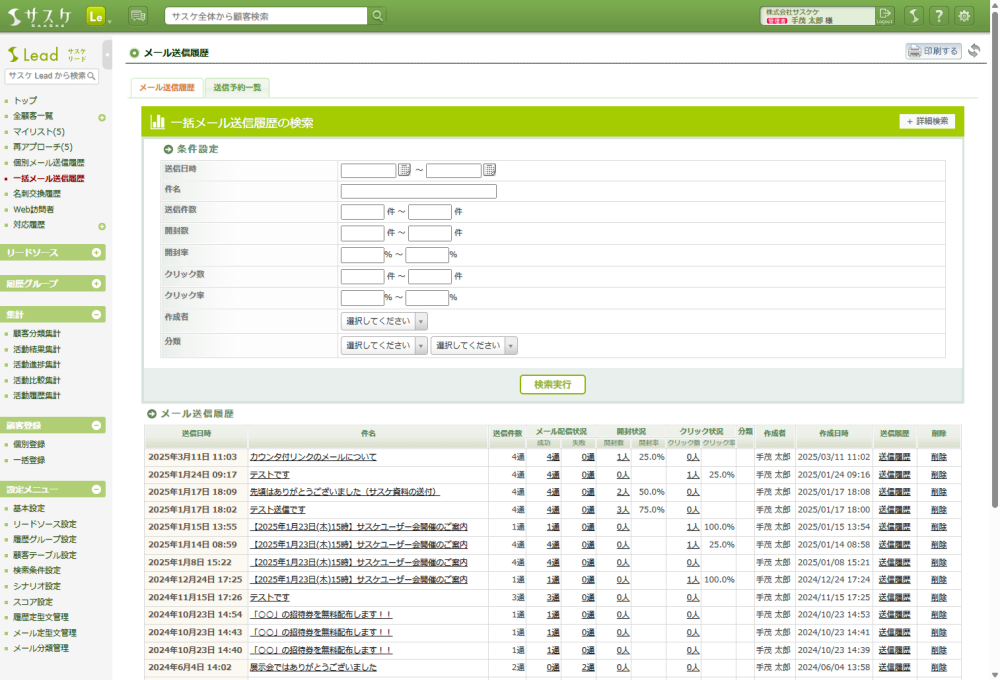1000x680 pixels.
Task: Click the reload arrows icon beside print
Action: (x=974, y=51)
